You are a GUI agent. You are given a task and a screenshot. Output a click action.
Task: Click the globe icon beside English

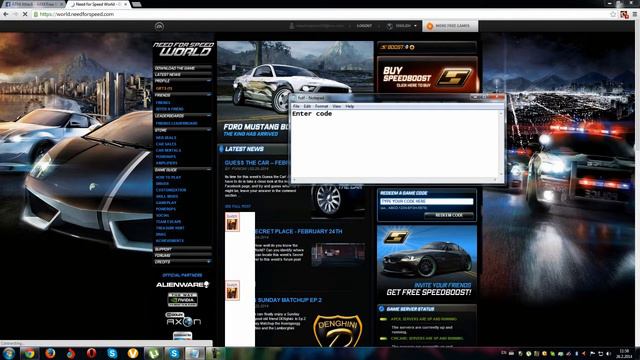(389, 26)
